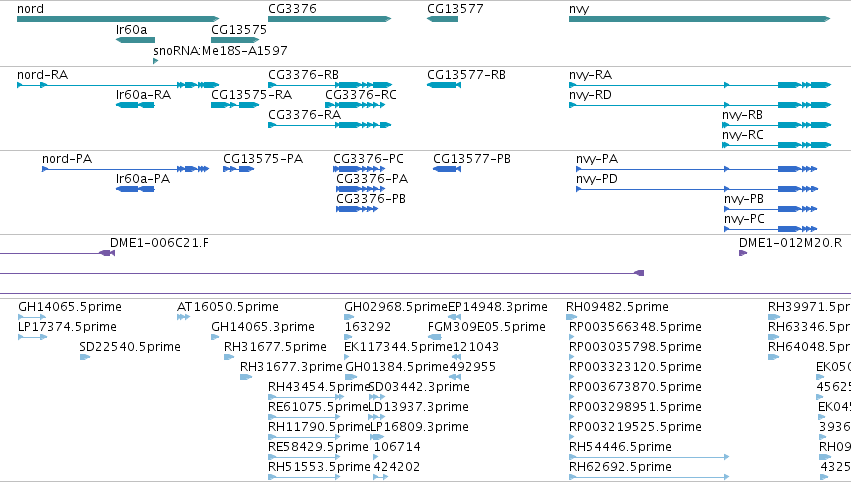Select the DME1-006C21.F clone label
Screen dimensions: 851x482
pos(160,243)
